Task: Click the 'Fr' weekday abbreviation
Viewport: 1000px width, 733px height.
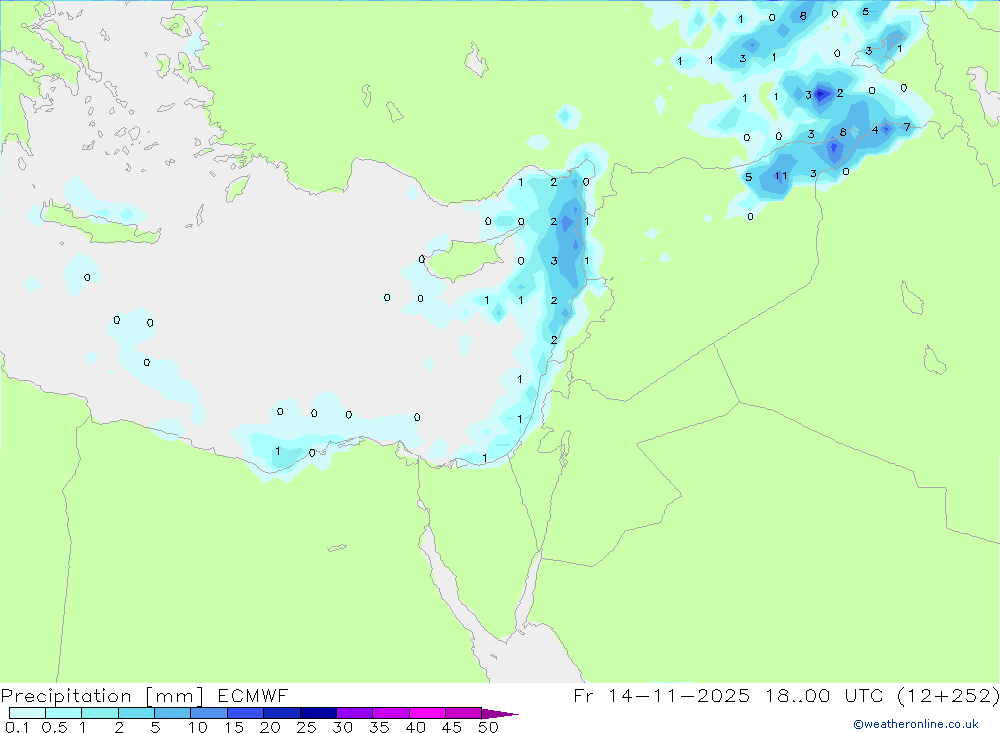Action: [x=584, y=695]
